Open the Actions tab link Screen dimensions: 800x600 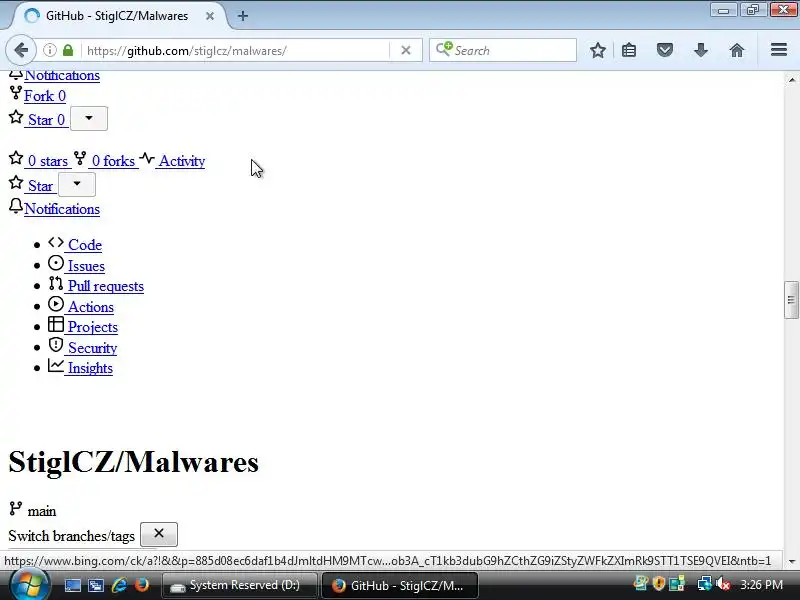click(91, 307)
